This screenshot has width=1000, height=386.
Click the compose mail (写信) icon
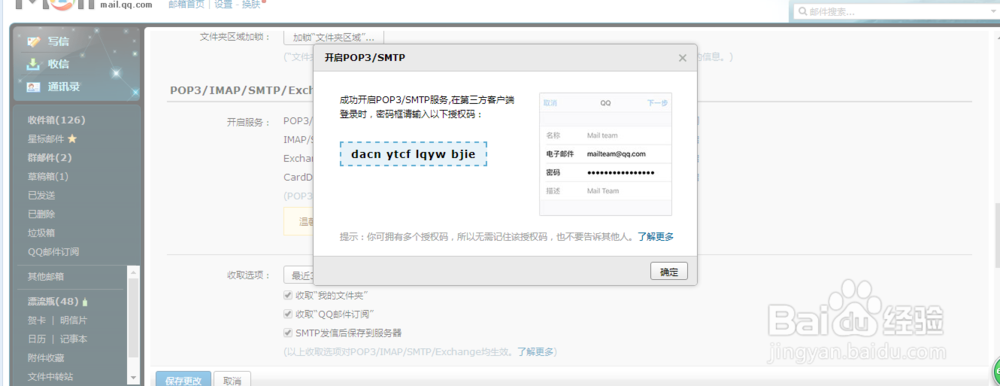(33, 41)
